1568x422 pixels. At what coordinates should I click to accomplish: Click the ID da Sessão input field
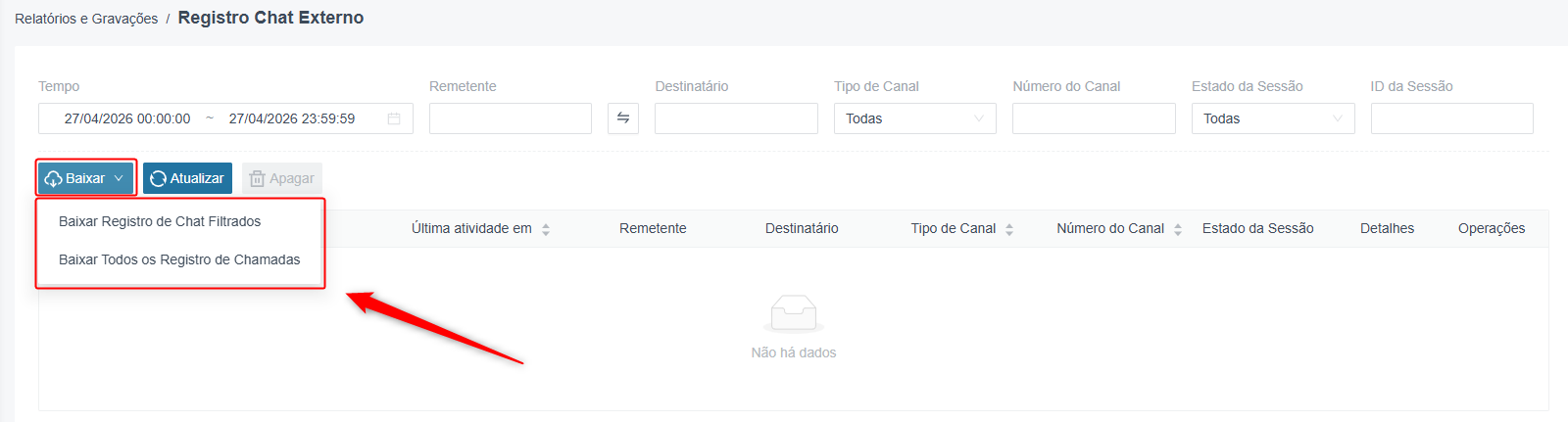click(1451, 118)
